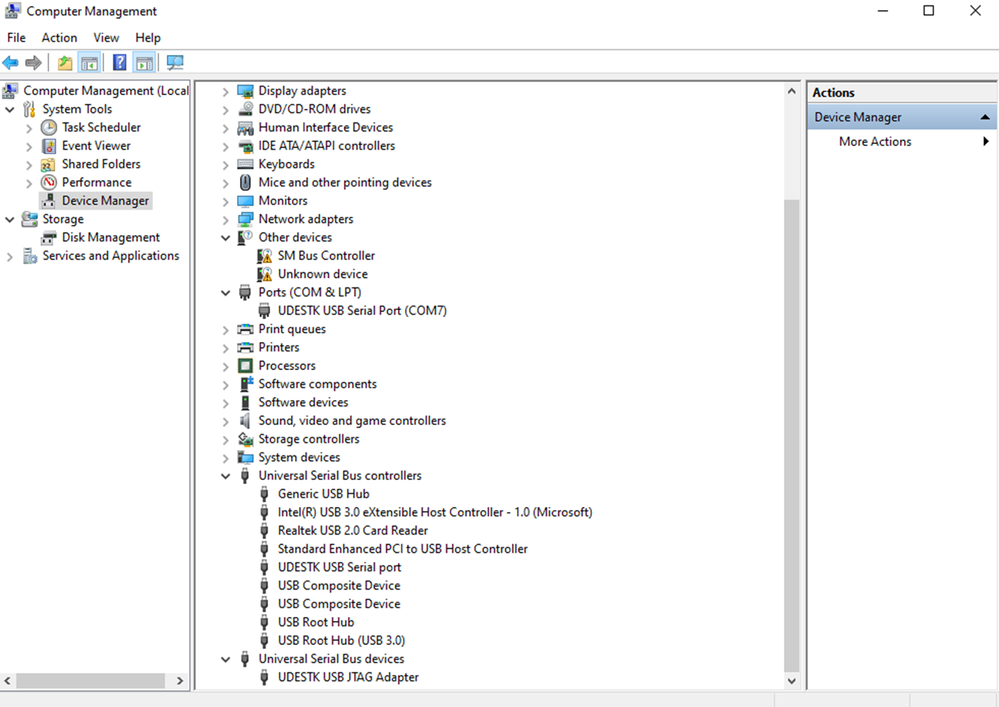Expand the Monitors category
This screenshot has height=707, width=999.
[226, 201]
